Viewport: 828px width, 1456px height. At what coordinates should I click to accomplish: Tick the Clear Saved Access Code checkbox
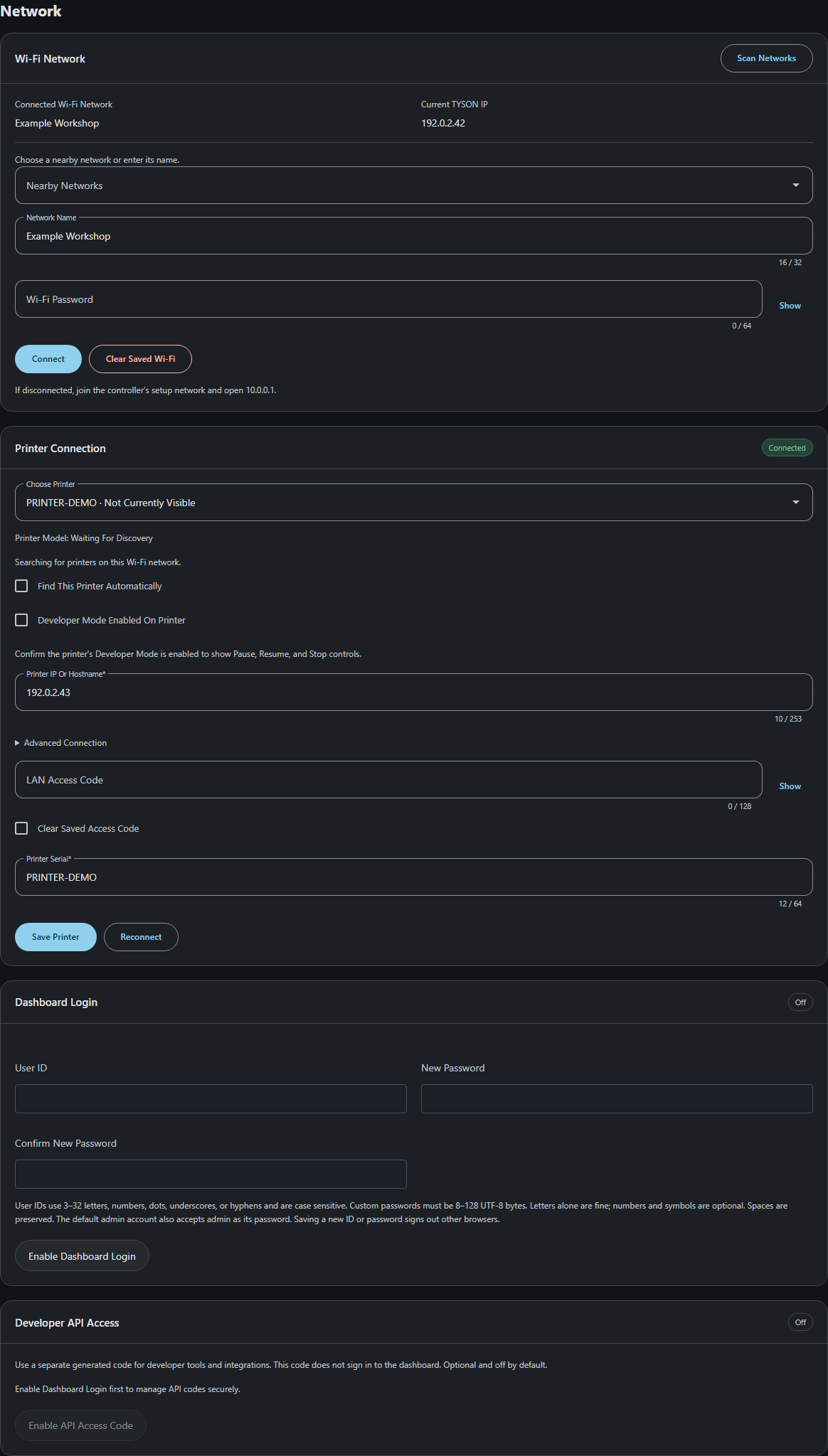tap(22, 828)
